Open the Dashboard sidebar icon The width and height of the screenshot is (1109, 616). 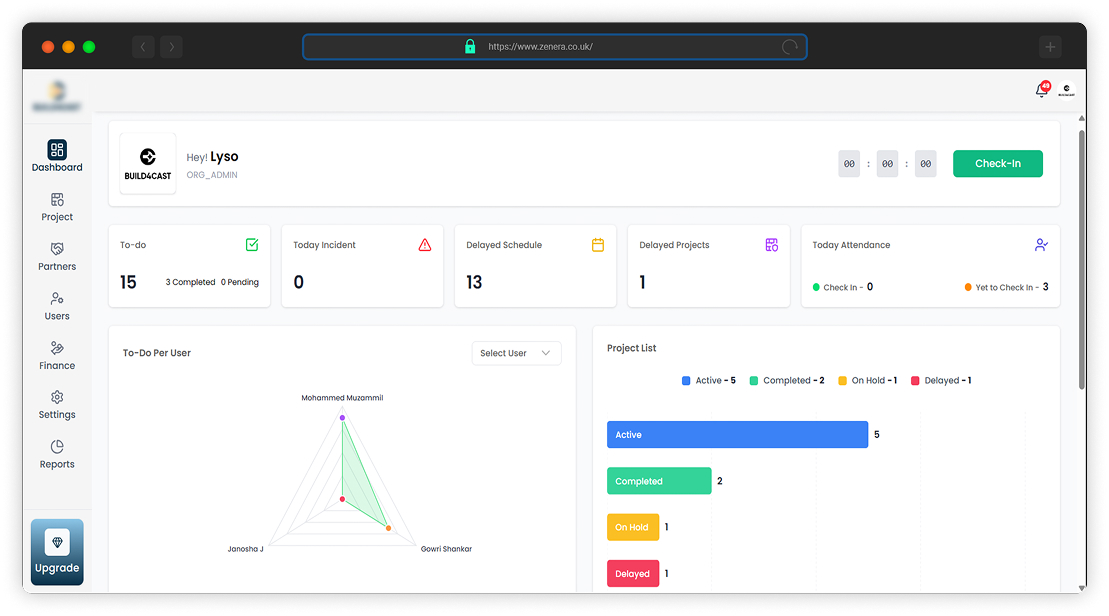point(57,149)
